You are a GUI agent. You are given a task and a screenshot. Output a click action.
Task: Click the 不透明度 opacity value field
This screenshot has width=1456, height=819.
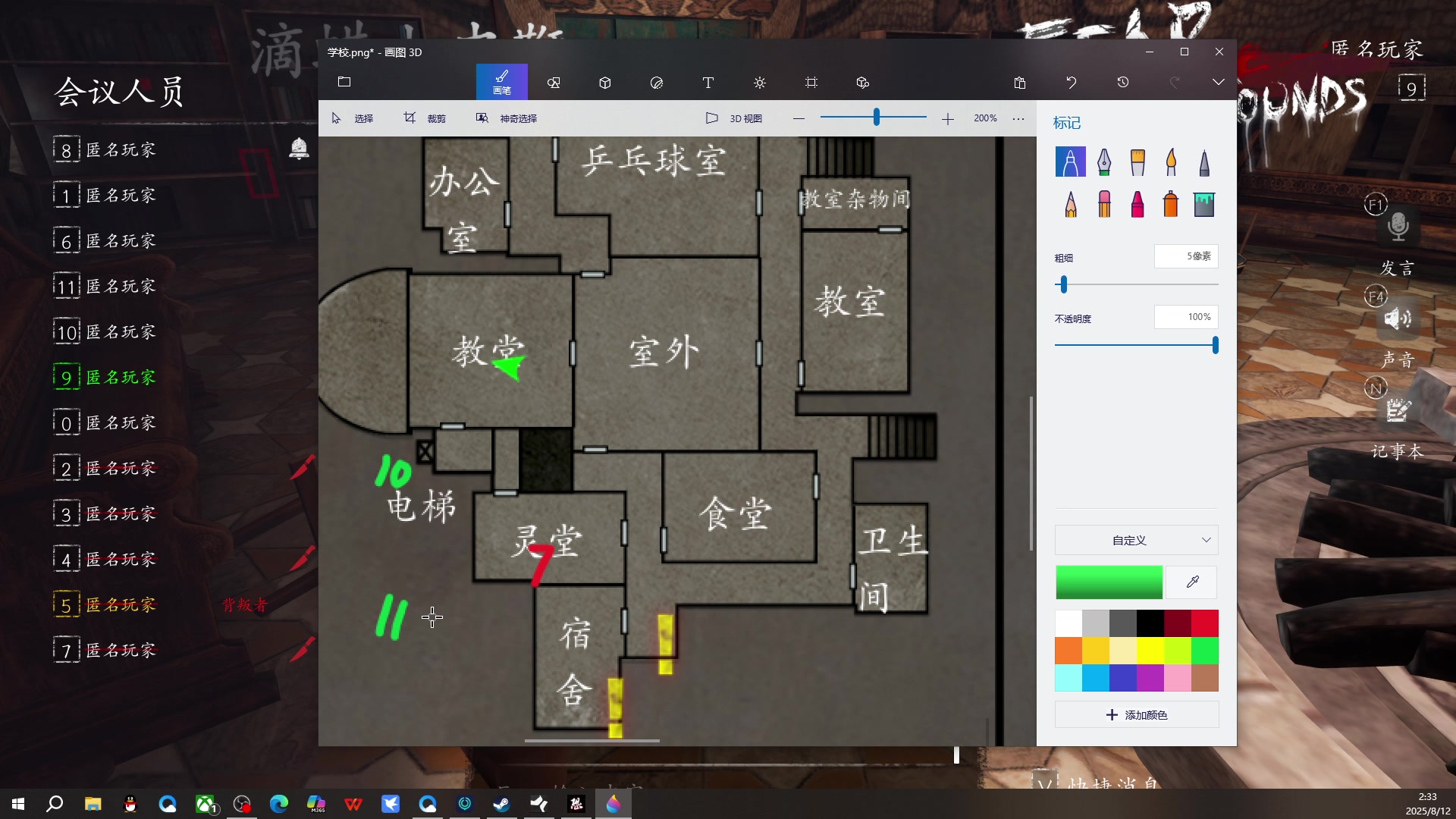click(1186, 317)
